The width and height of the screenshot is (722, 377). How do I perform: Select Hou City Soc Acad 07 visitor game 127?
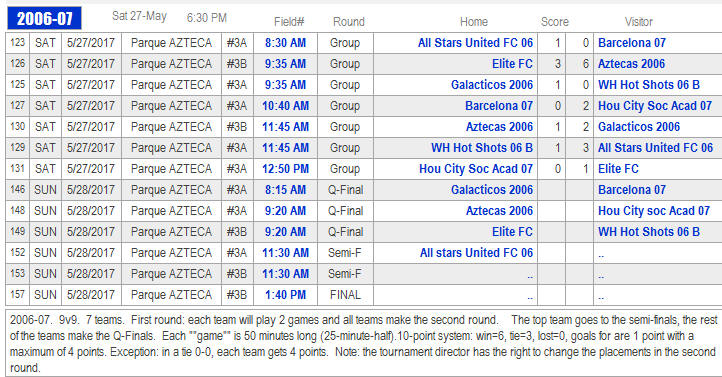pos(655,106)
